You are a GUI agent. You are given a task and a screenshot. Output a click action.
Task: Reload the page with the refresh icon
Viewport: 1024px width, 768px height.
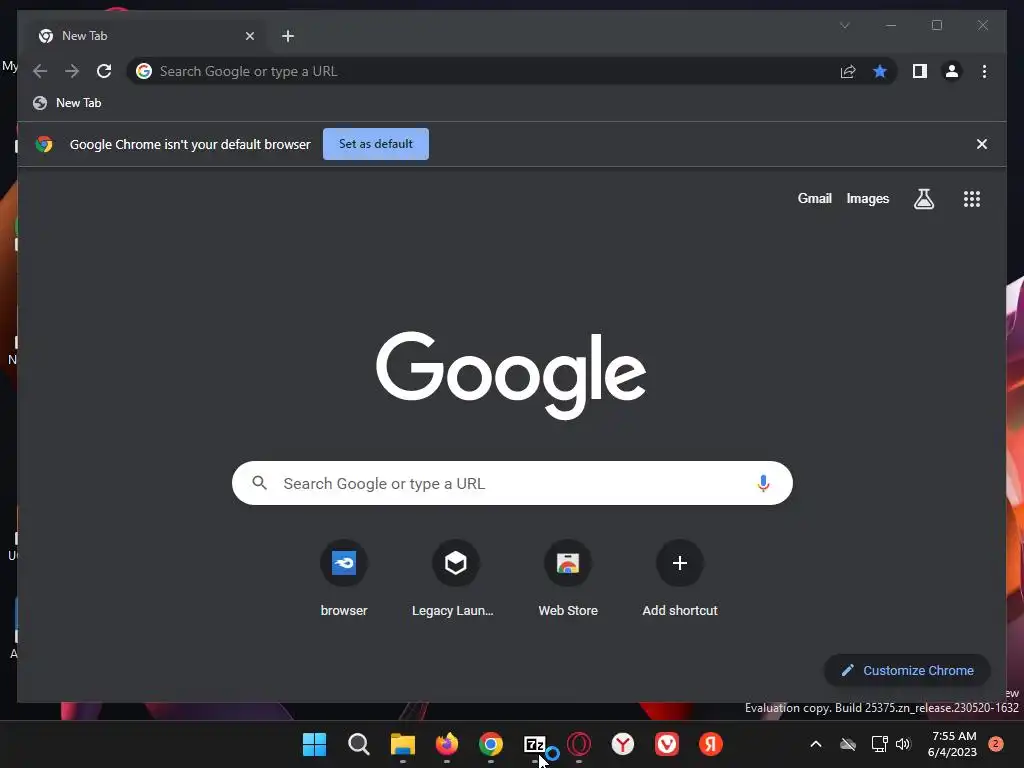point(104,71)
